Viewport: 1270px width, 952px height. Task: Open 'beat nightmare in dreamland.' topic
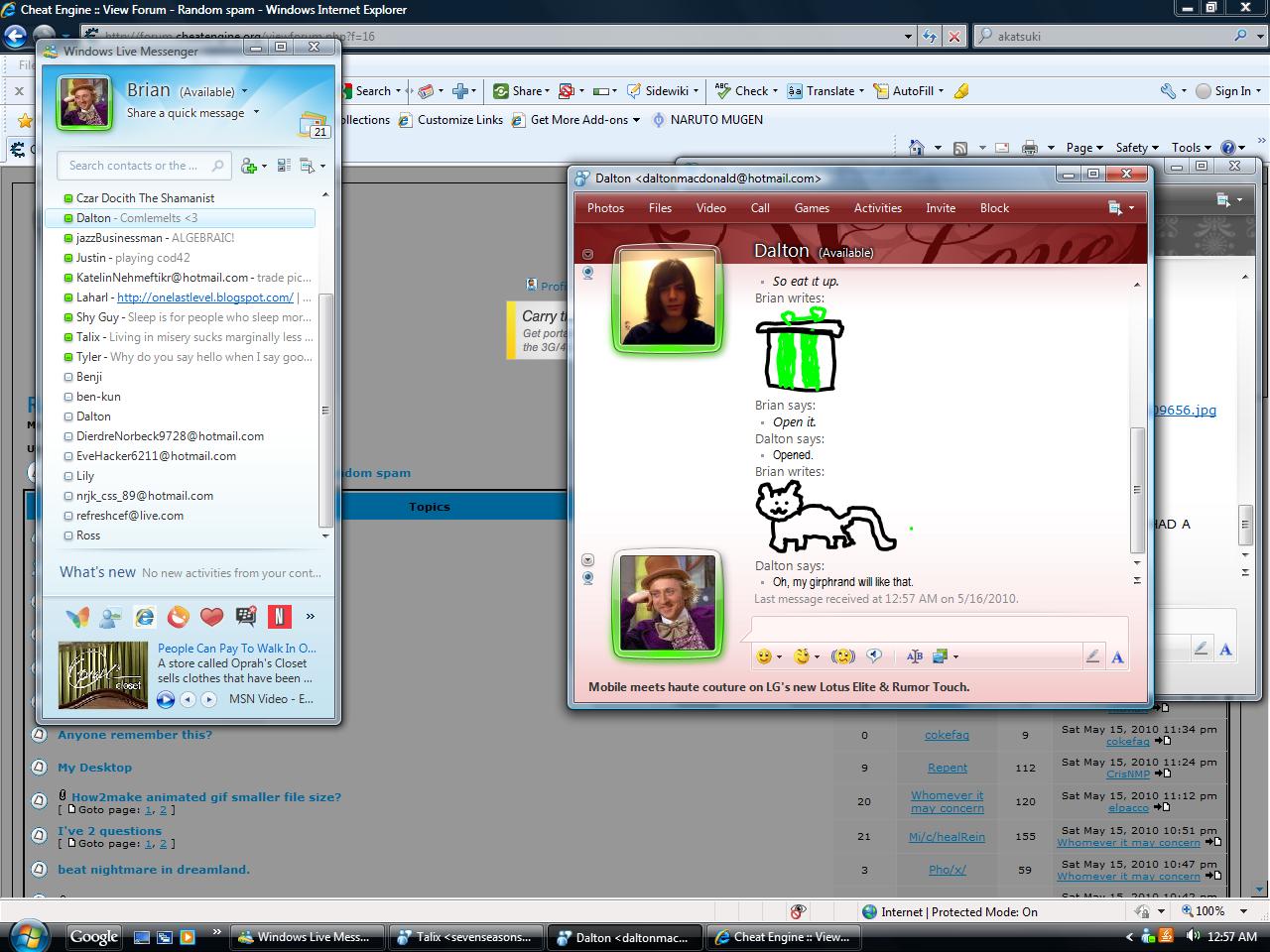[154, 870]
